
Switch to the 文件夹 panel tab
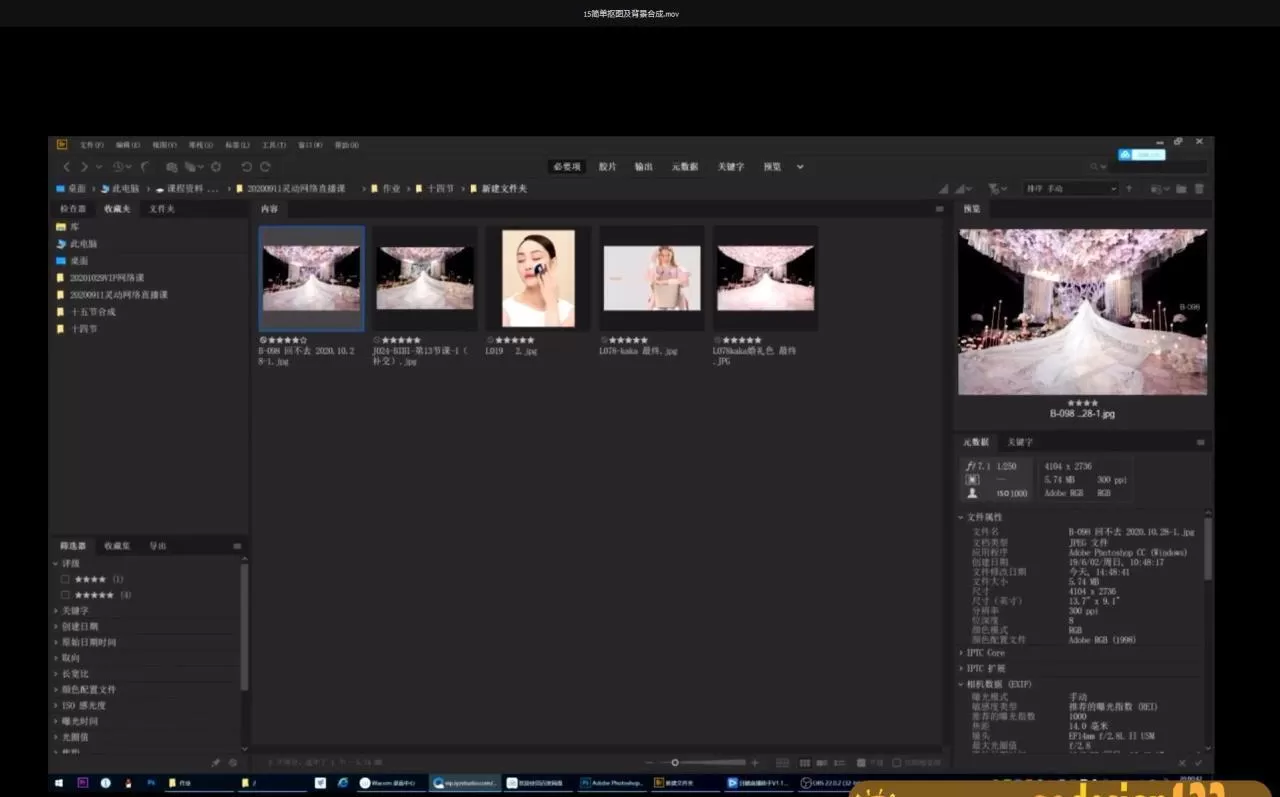coord(162,209)
